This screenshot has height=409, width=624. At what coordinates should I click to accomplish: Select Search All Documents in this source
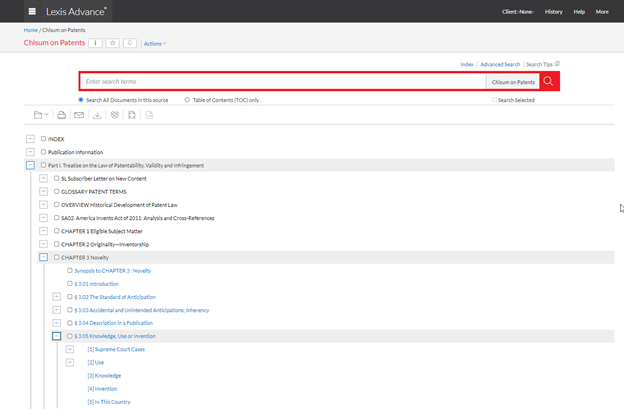click(x=81, y=100)
